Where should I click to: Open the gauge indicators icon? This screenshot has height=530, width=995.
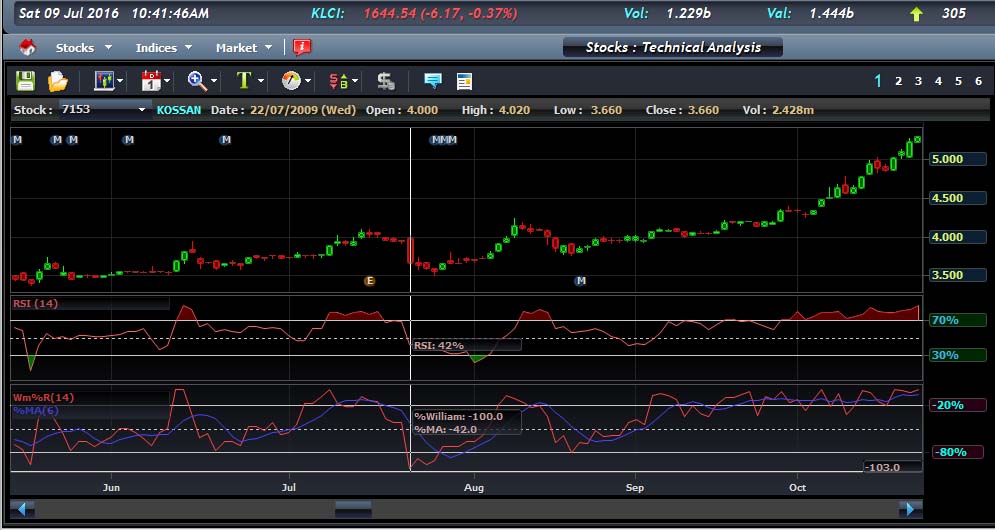[291, 81]
